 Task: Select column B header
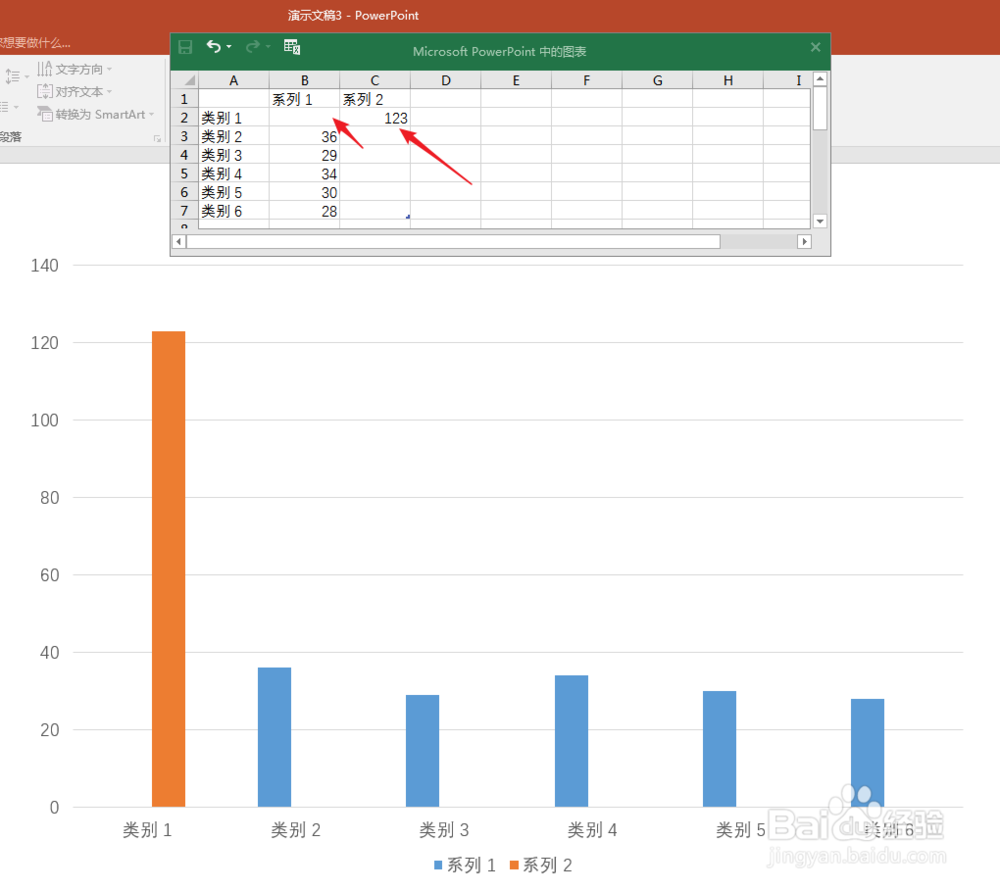[304, 80]
